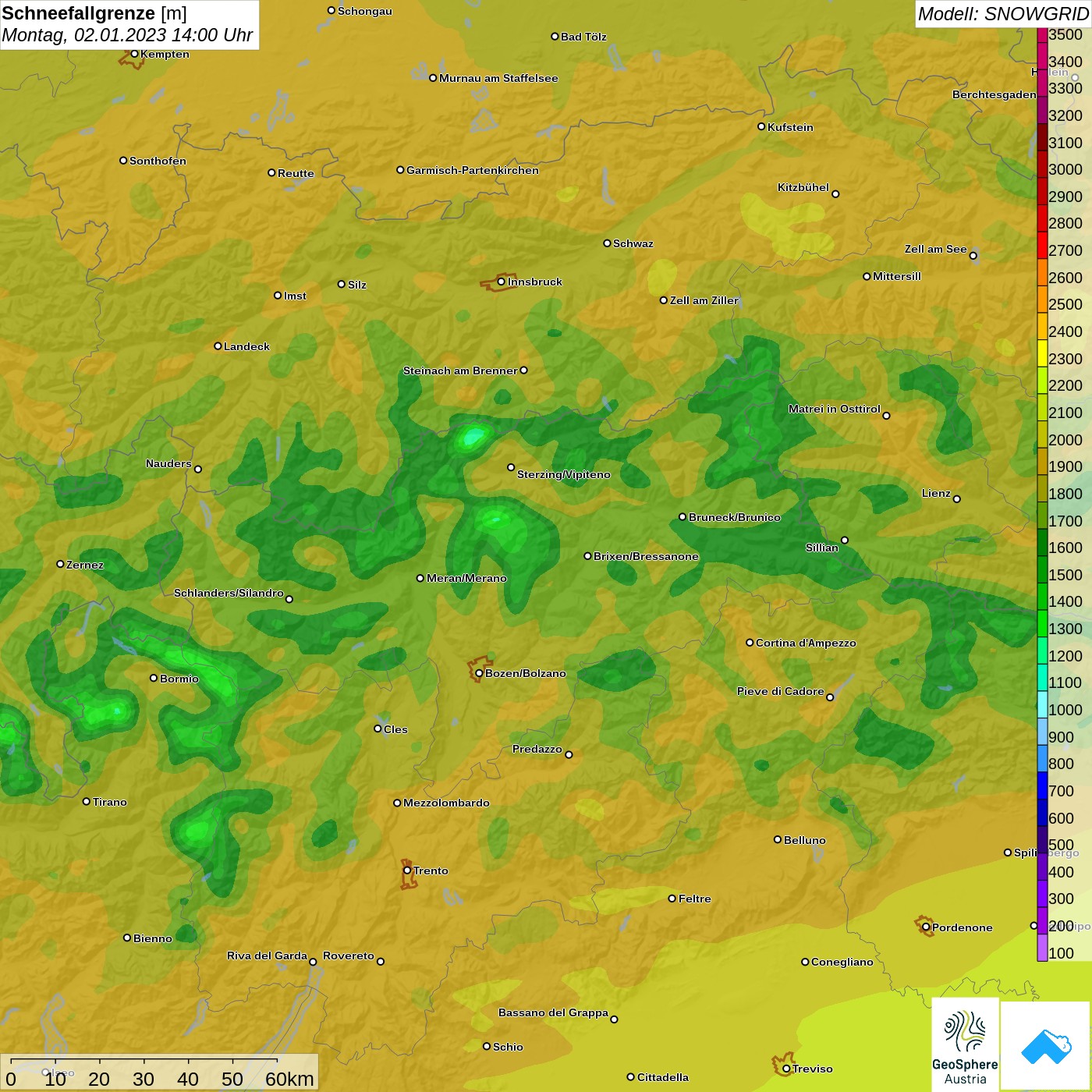Select the Pordenone label

[x=962, y=927]
